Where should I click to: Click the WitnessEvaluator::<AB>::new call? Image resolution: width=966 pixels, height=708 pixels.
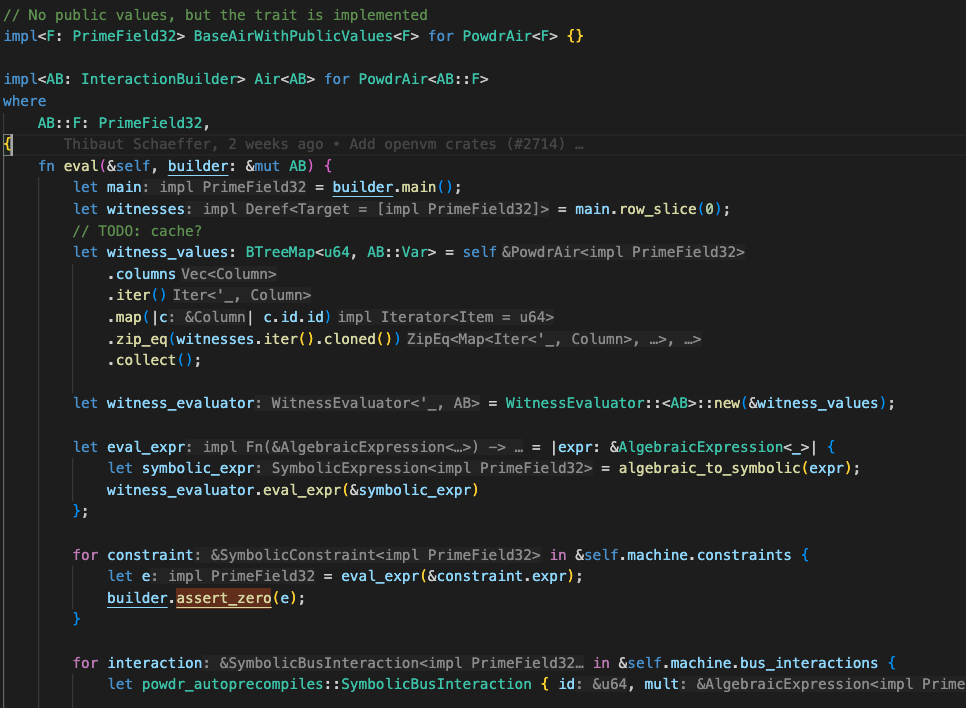tap(622, 403)
